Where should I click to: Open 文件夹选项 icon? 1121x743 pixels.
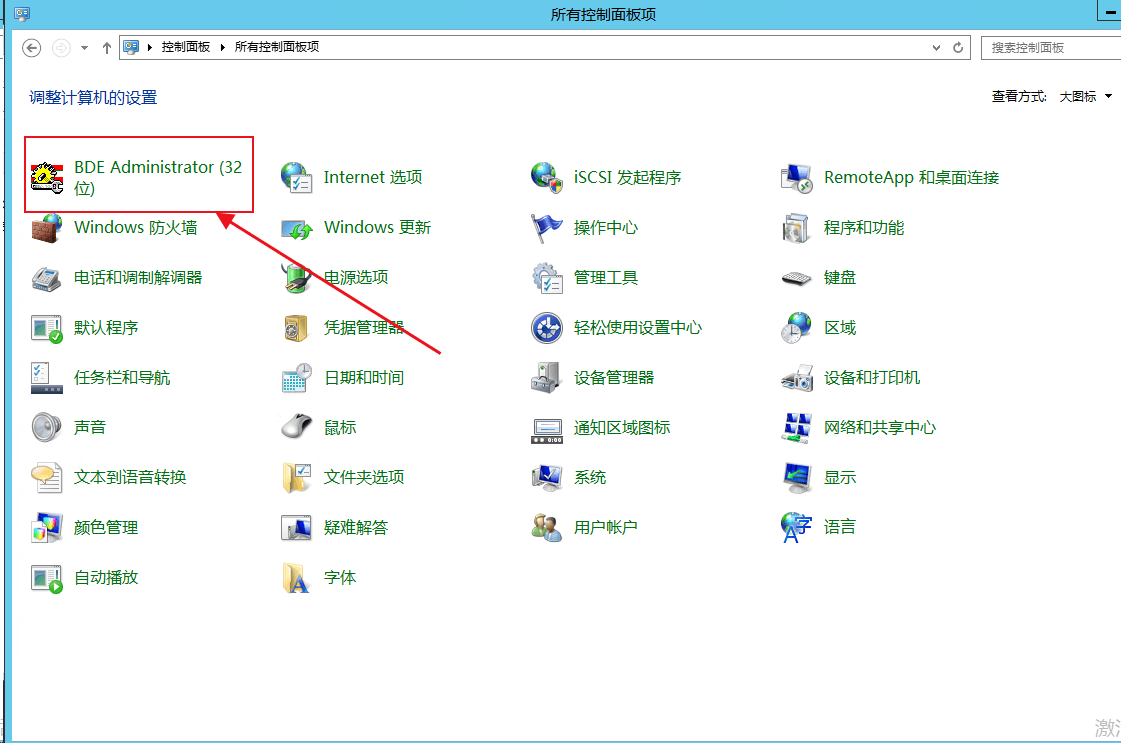tap(296, 478)
